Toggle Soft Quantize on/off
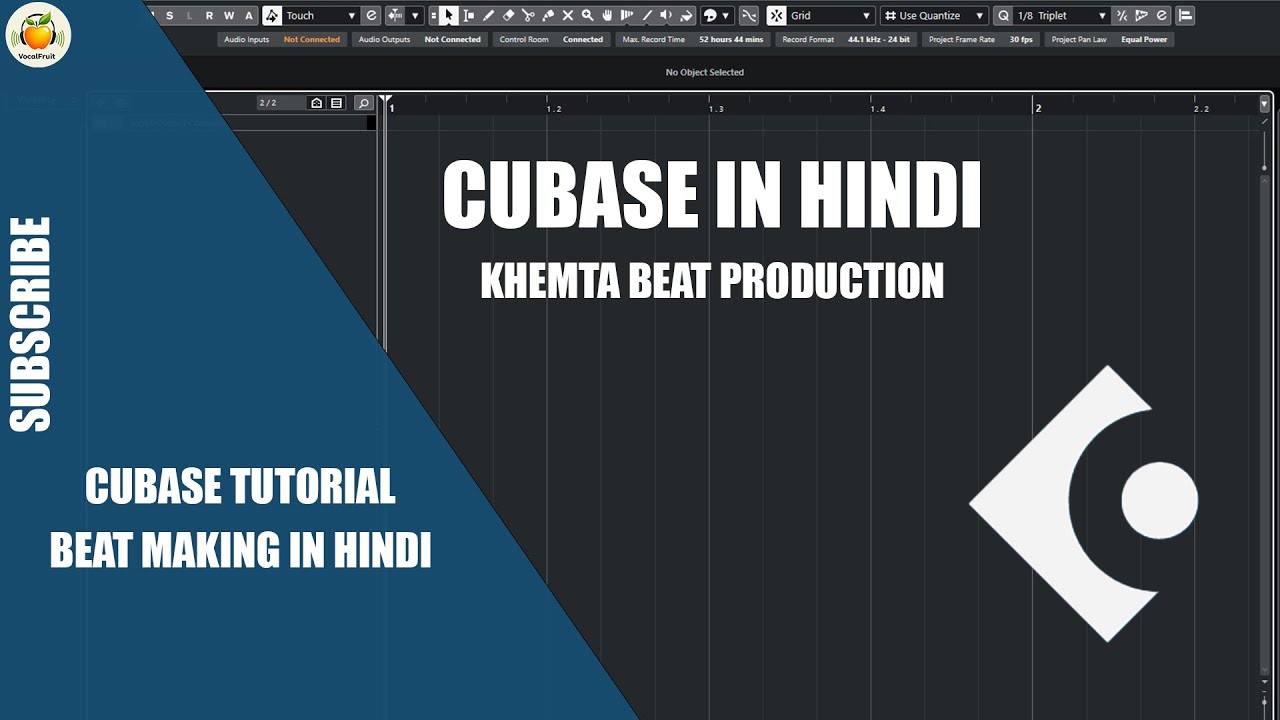Screen dimensions: 1280x720 [x=1122, y=15]
